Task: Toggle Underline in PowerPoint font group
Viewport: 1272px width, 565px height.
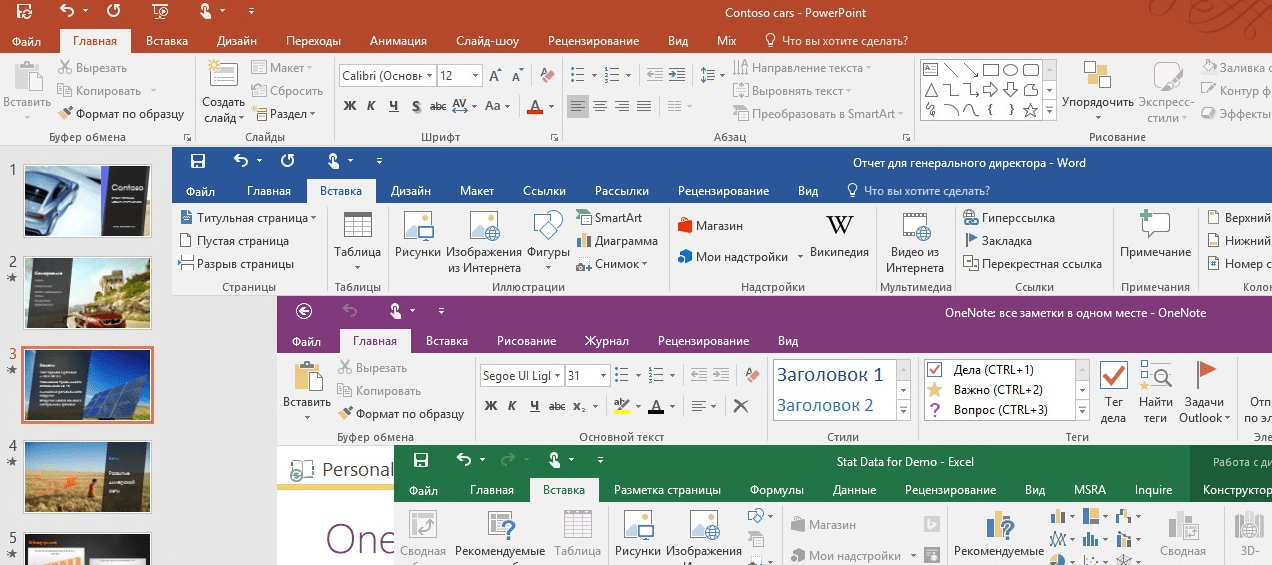Action: pos(393,106)
